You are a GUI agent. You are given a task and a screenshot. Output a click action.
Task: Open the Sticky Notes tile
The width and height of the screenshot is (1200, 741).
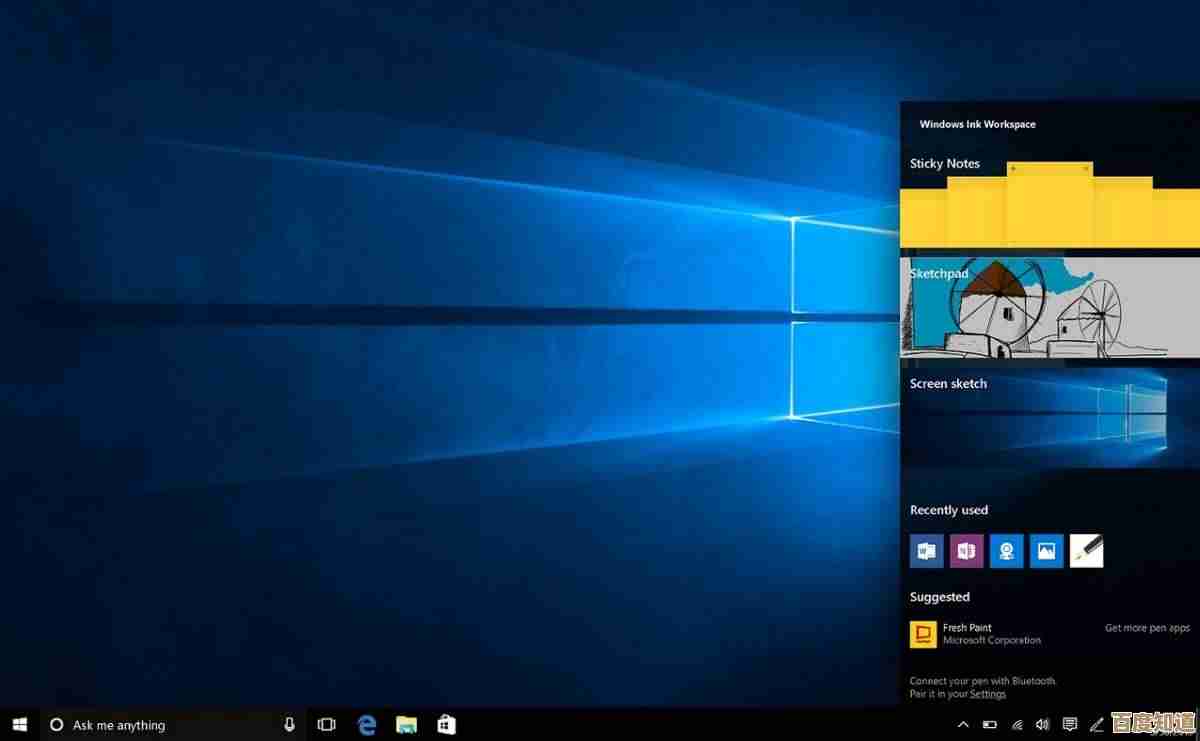[1048, 205]
